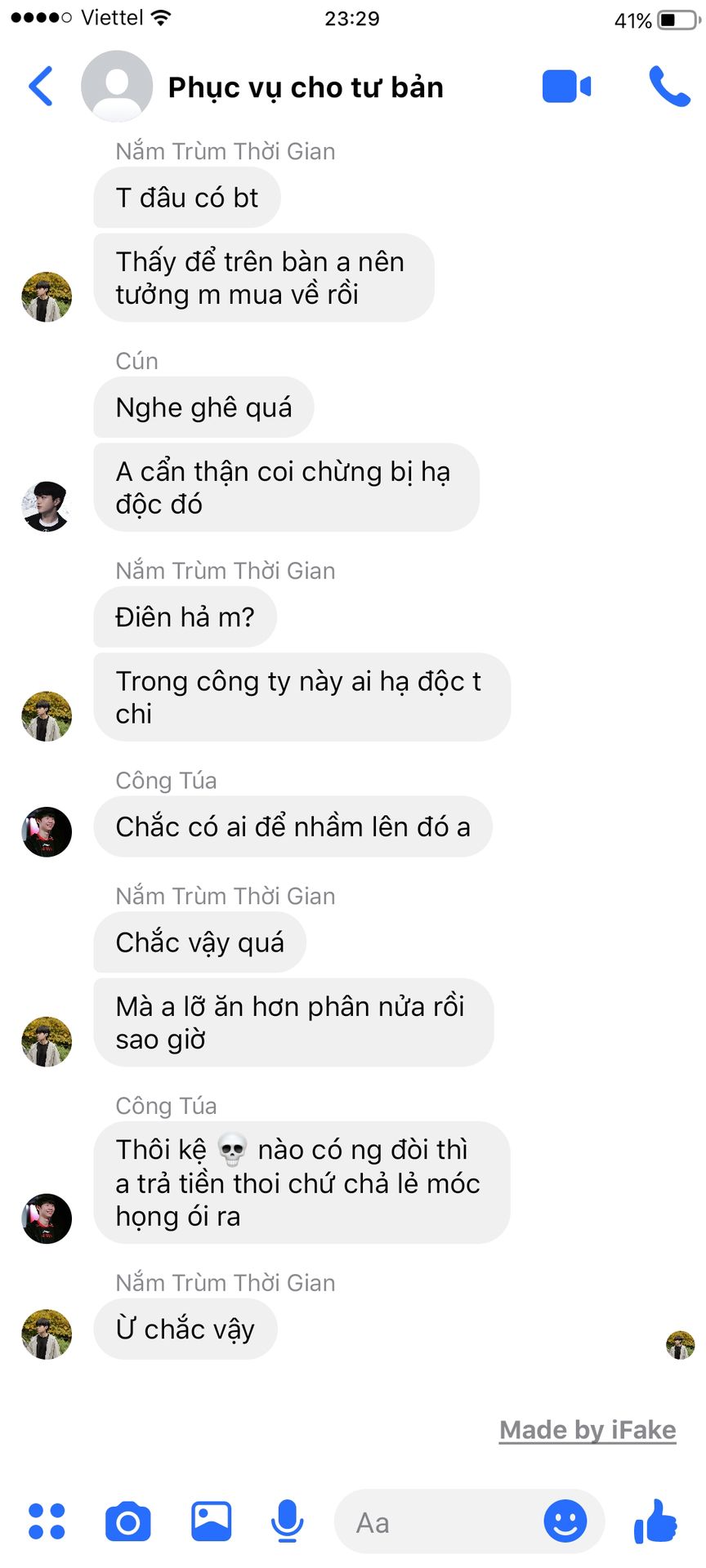Tap the gray group profile picture
Image resolution: width=706 pixels, height=1568 pixels.
pyautogui.click(x=117, y=87)
